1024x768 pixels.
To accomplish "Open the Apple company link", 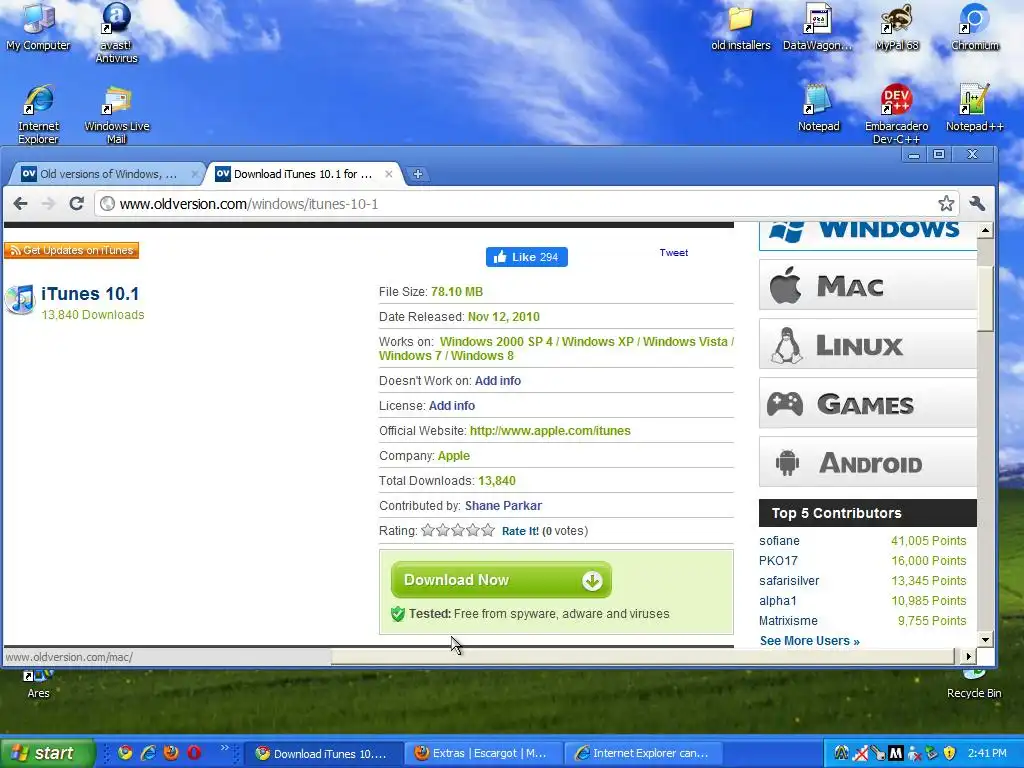I will point(454,456).
